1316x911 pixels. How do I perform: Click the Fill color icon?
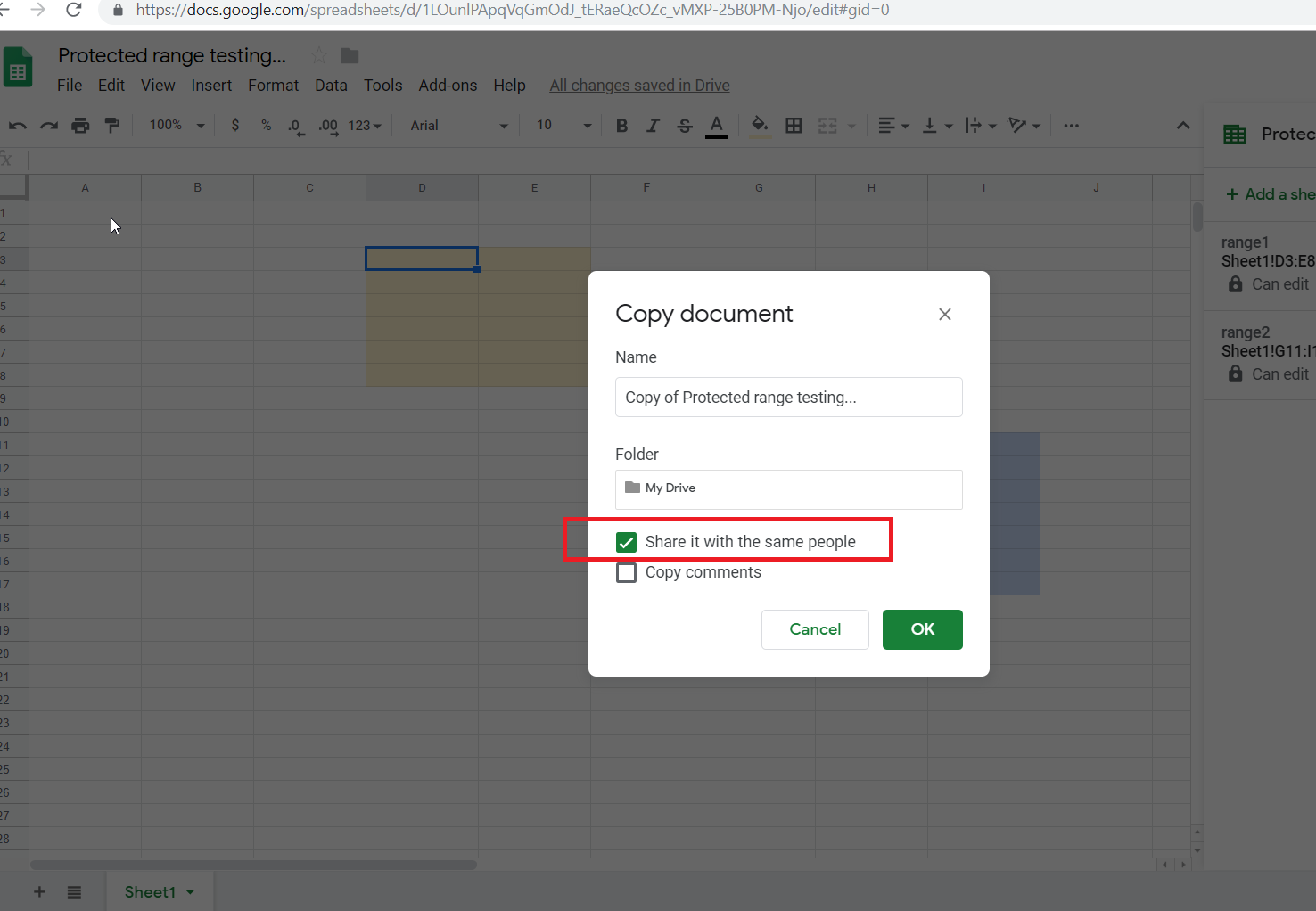tap(759, 125)
